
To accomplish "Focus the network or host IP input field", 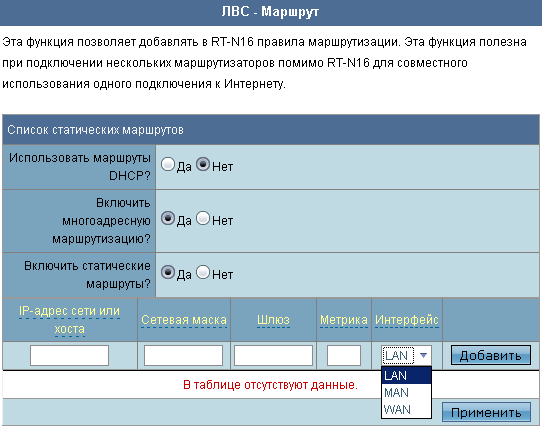I will pos(69,355).
